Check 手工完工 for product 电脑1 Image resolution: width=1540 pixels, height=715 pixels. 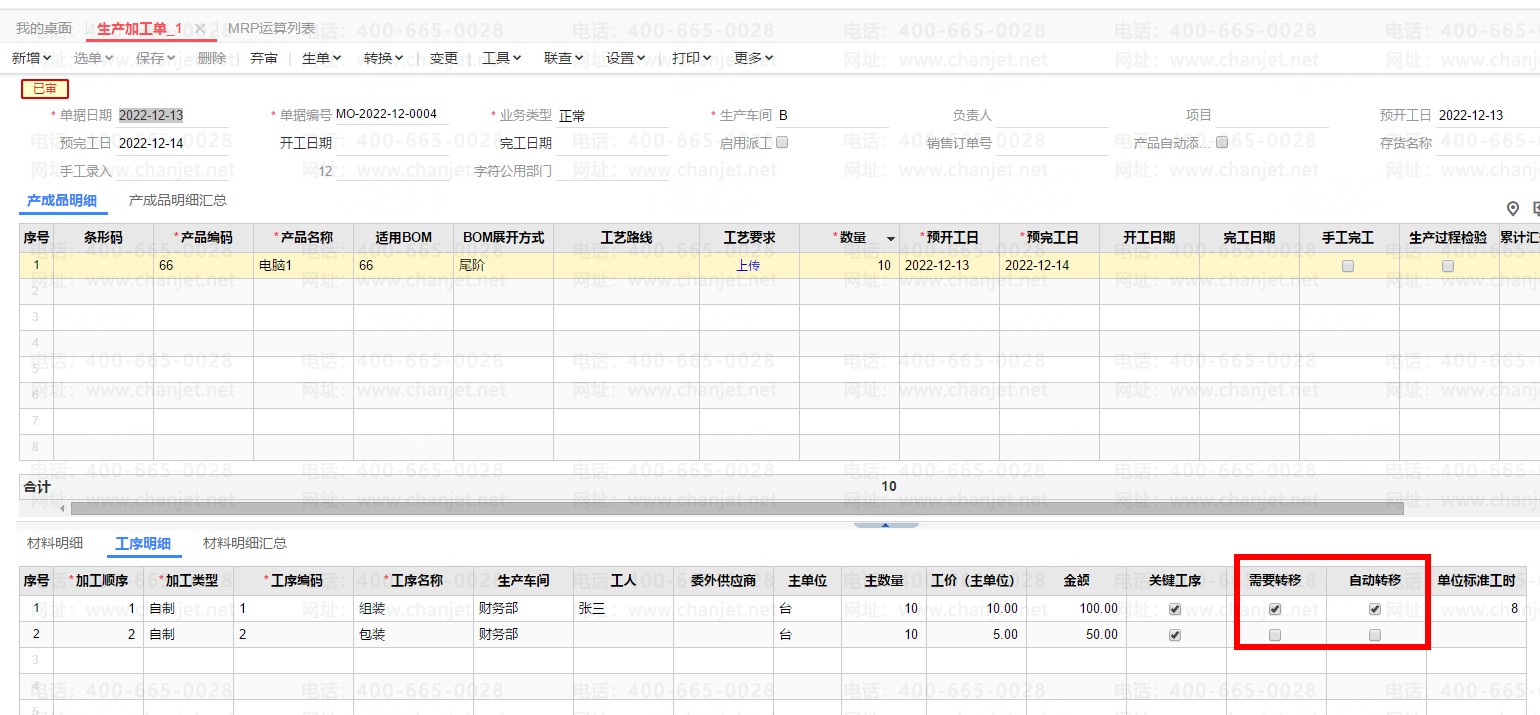click(1348, 266)
